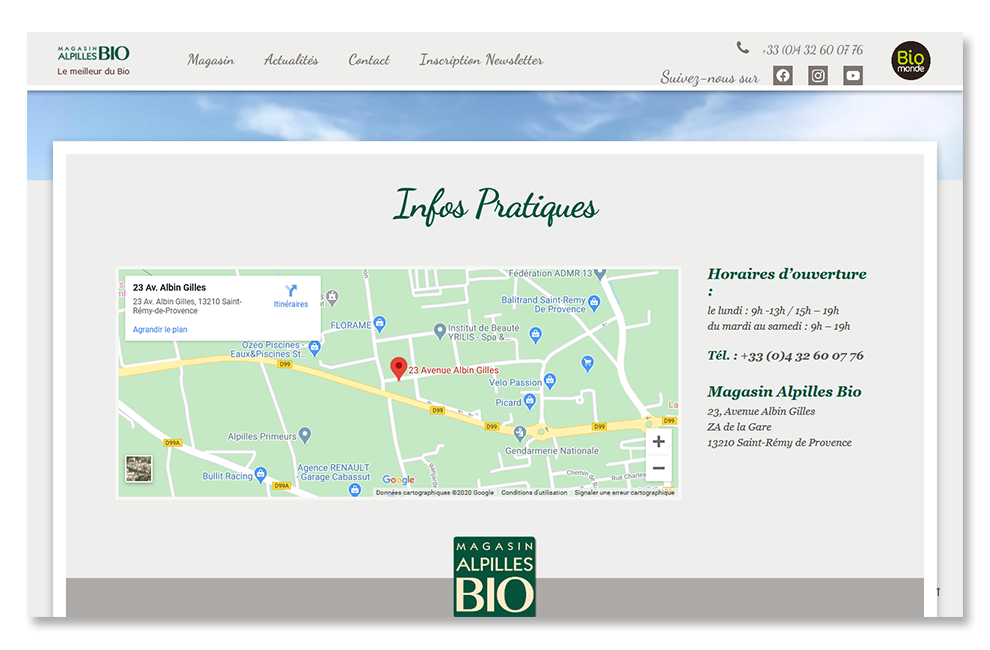Image resolution: width=990 pixels, height=650 pixels.
Task: Click the red map pin marker
Action: click(398, 368)
